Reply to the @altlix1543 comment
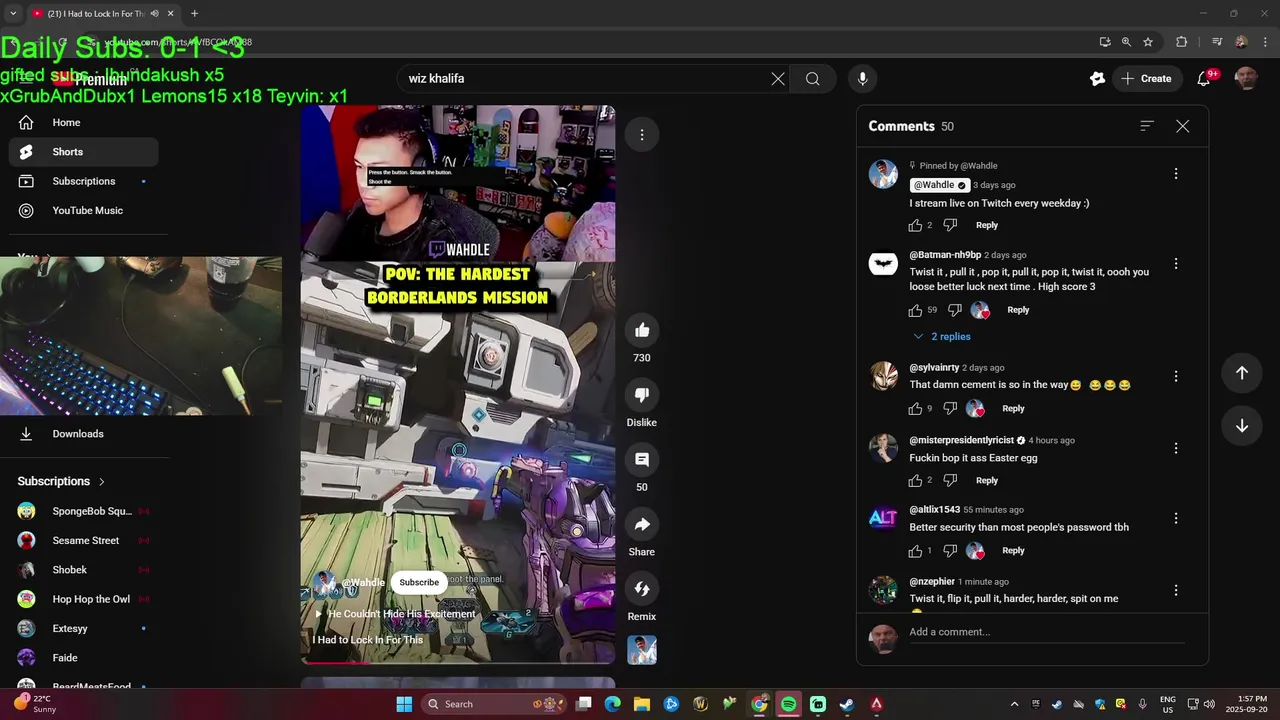The height and width of the screenshot is (720, 1280). (1013, 551)
